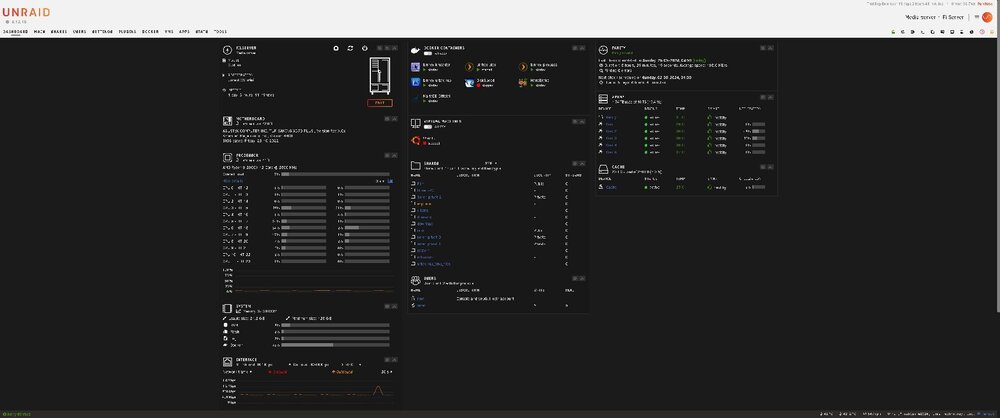Click the reboot icon in server card
Image resolution: width=1000 pixels, height=418 pixels.
click(350, 48)
